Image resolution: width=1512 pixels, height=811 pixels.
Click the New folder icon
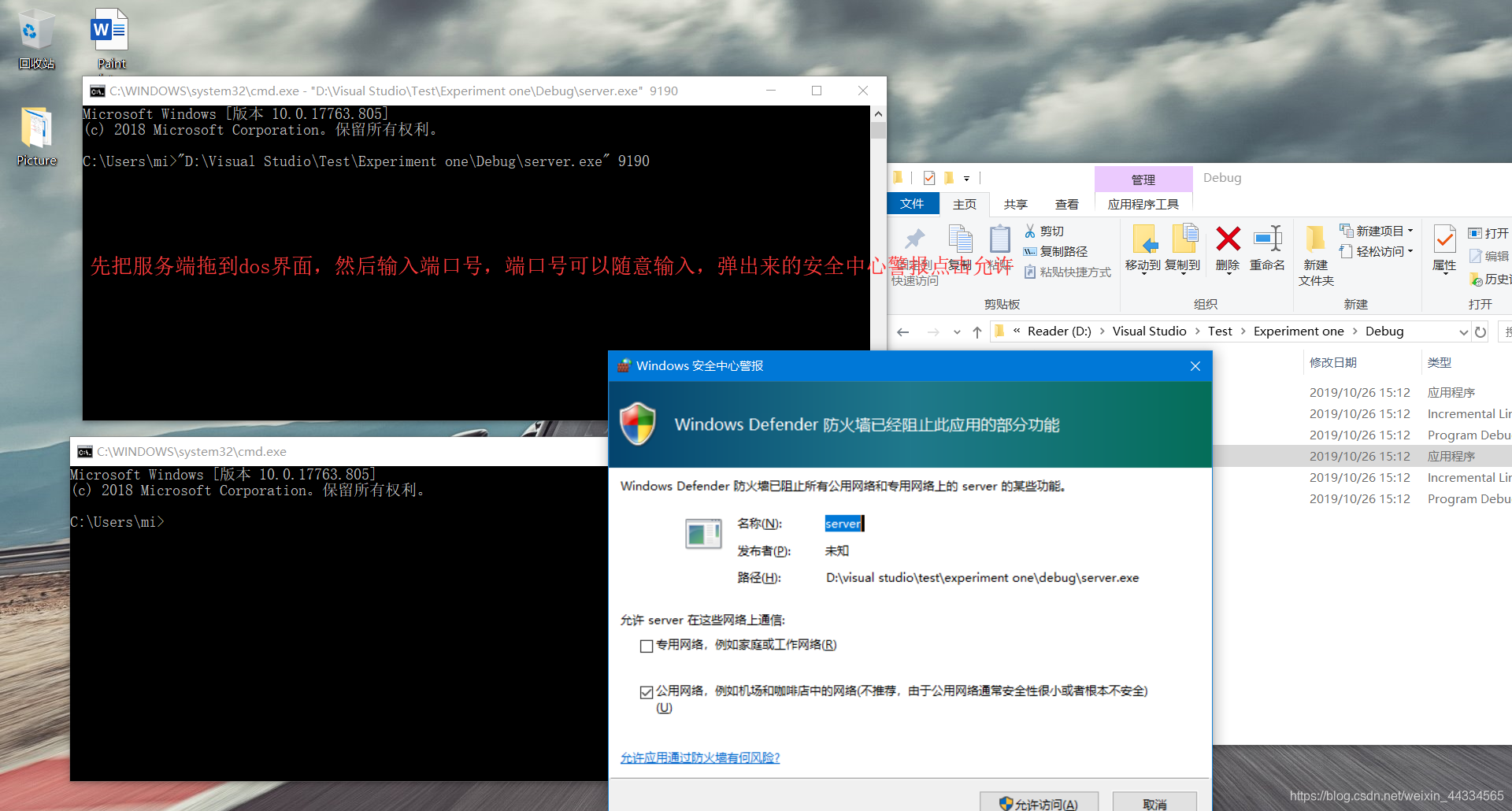coord(1315,239)
